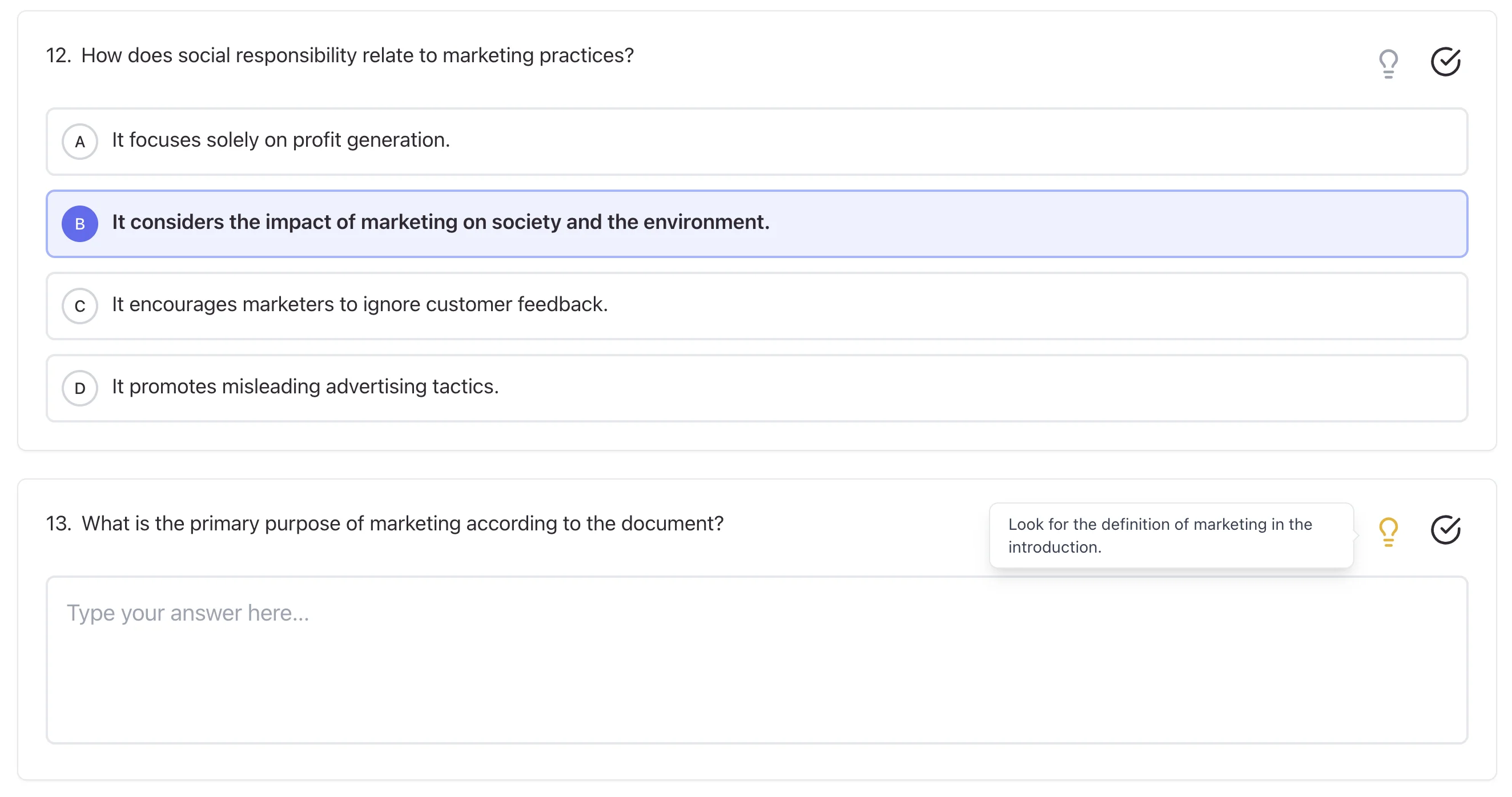Show the hint for question 12
Viewport: 1512px width, 797px height.
(1388, 61)
